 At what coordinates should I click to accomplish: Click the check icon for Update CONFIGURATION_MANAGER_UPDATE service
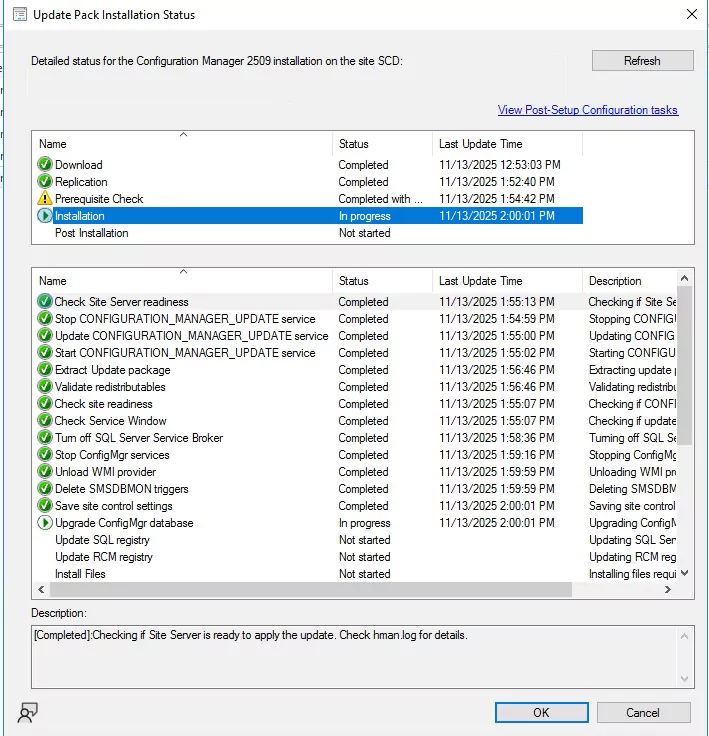coord(45,336)
